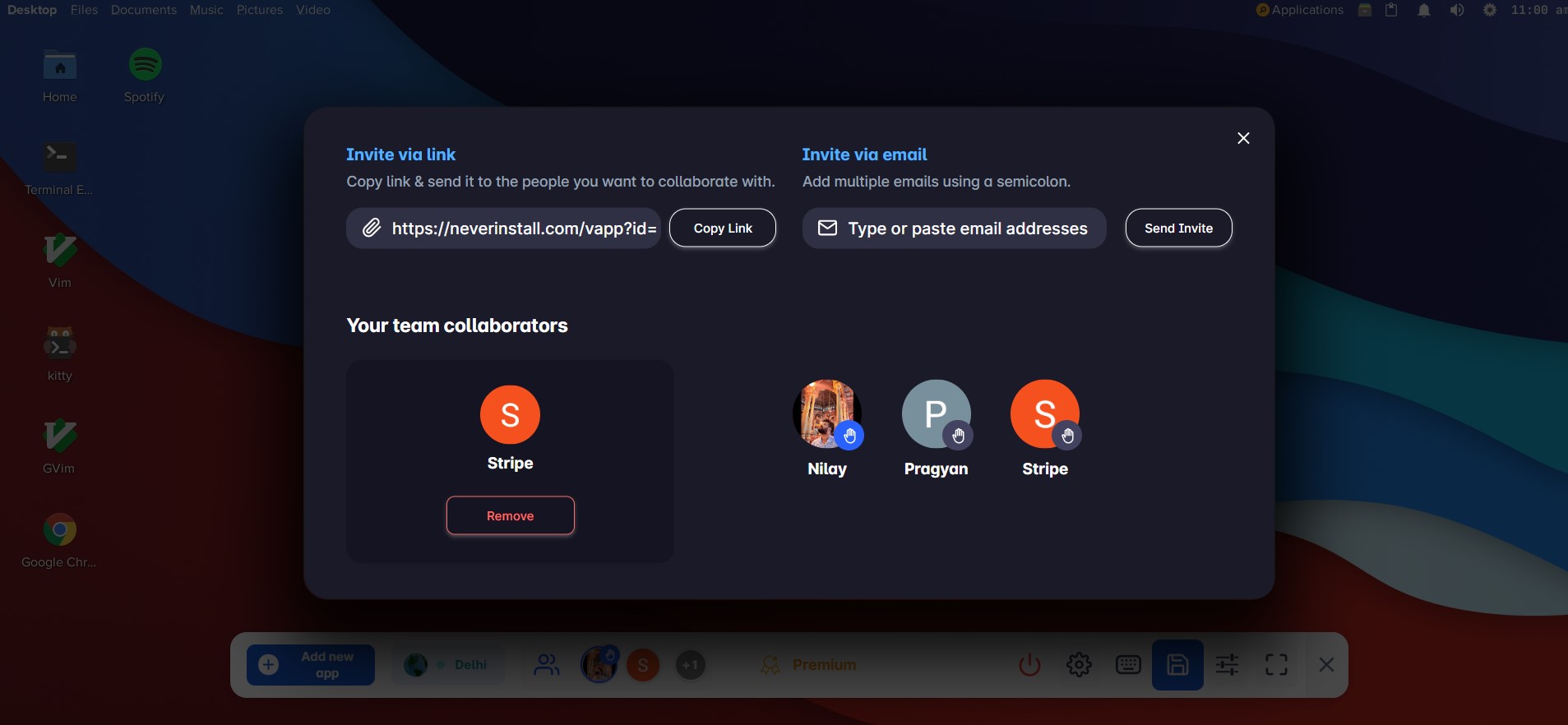
Task: Open the Applications launcher in top bar
Action: click(1300, 10)
